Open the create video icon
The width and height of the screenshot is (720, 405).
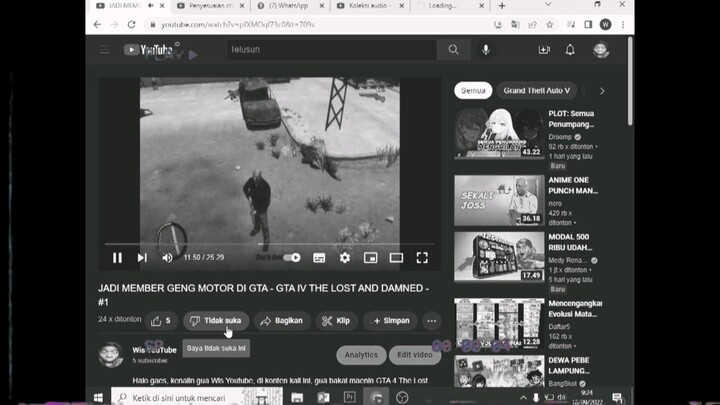coord(544,50)
